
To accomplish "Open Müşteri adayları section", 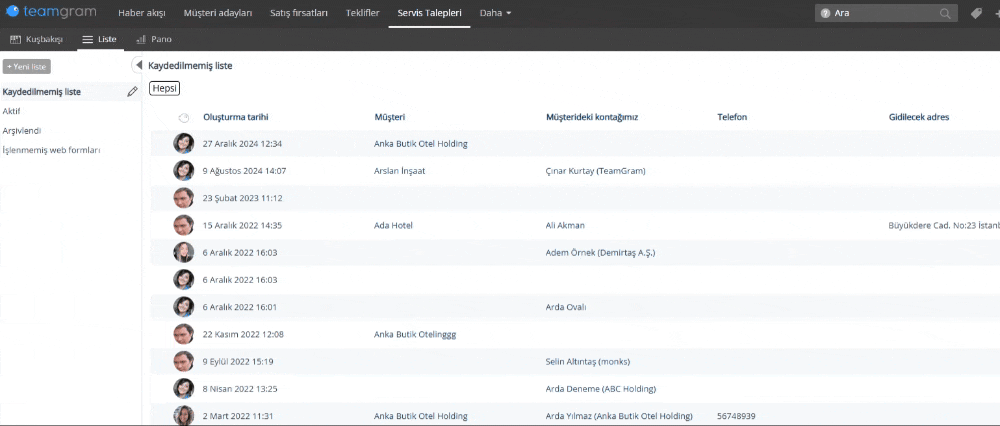I will 217,13.
